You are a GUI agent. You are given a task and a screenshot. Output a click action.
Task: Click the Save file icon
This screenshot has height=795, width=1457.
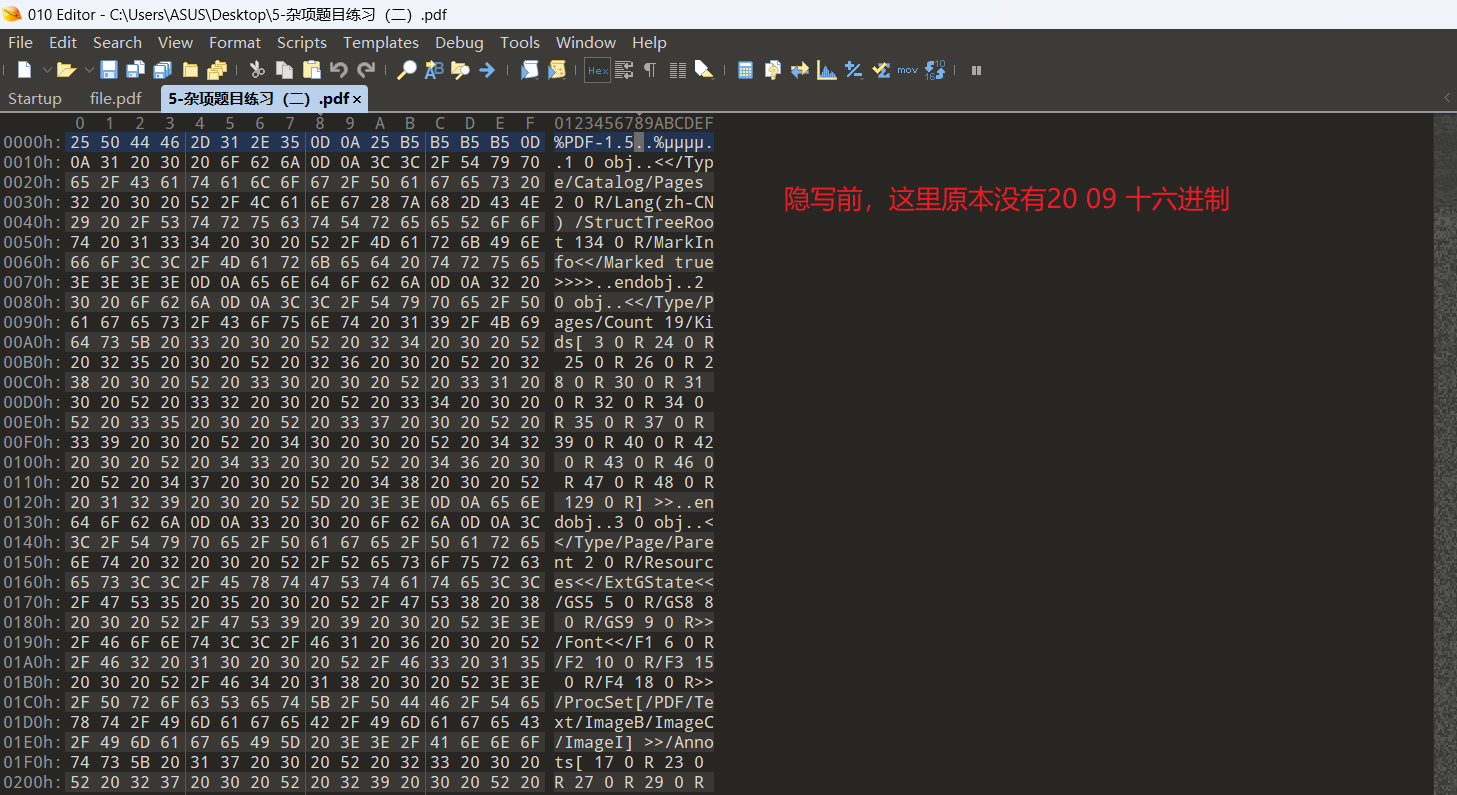[108, 70]
